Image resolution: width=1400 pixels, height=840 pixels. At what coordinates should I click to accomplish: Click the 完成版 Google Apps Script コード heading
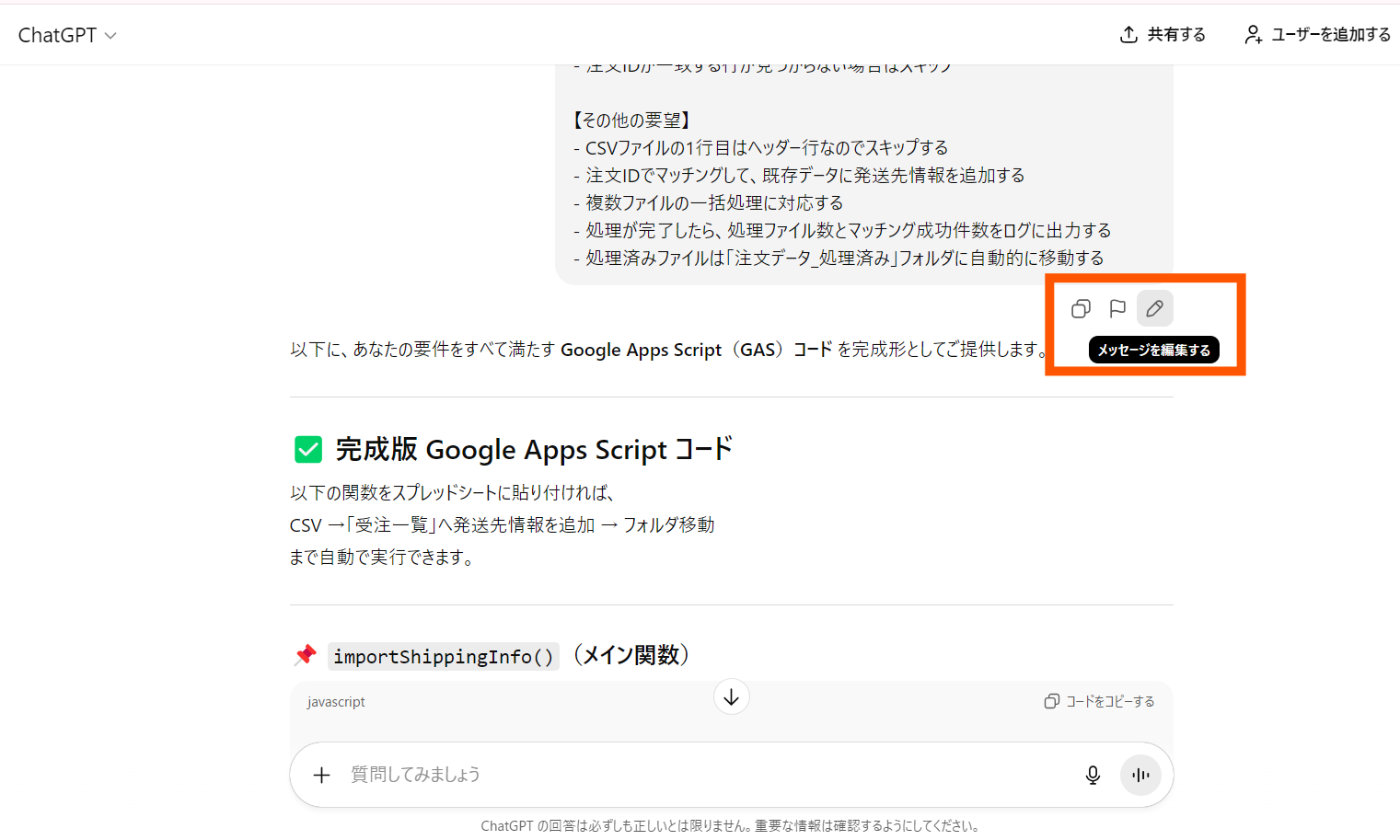[534, 450]
